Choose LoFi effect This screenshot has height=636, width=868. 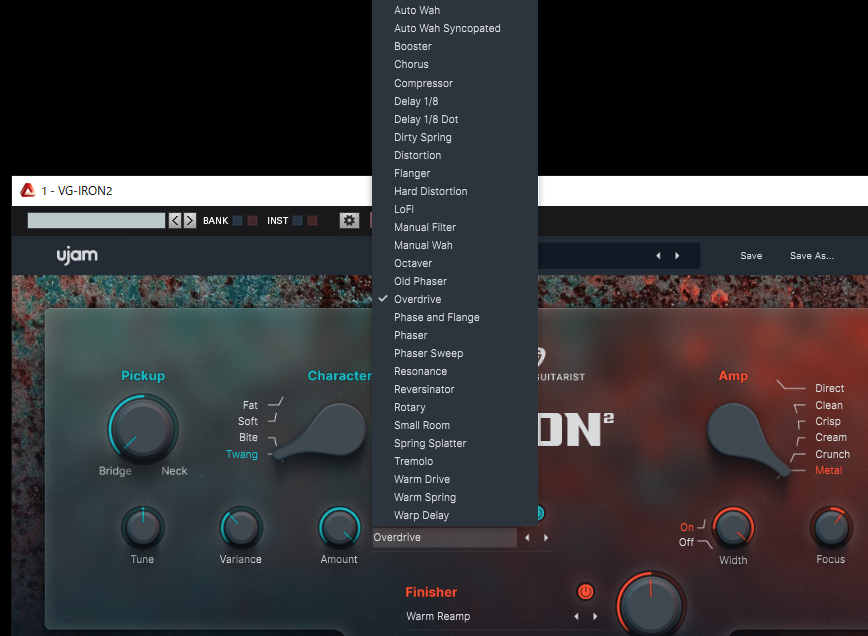[454, 209]
